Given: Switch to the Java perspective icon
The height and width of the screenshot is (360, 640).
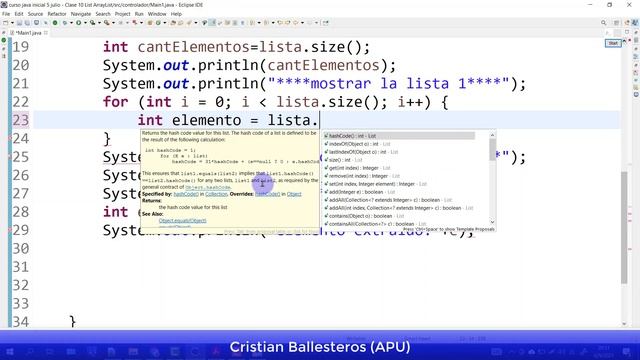Looking at the screenshot, I should [x=635, y=23].
